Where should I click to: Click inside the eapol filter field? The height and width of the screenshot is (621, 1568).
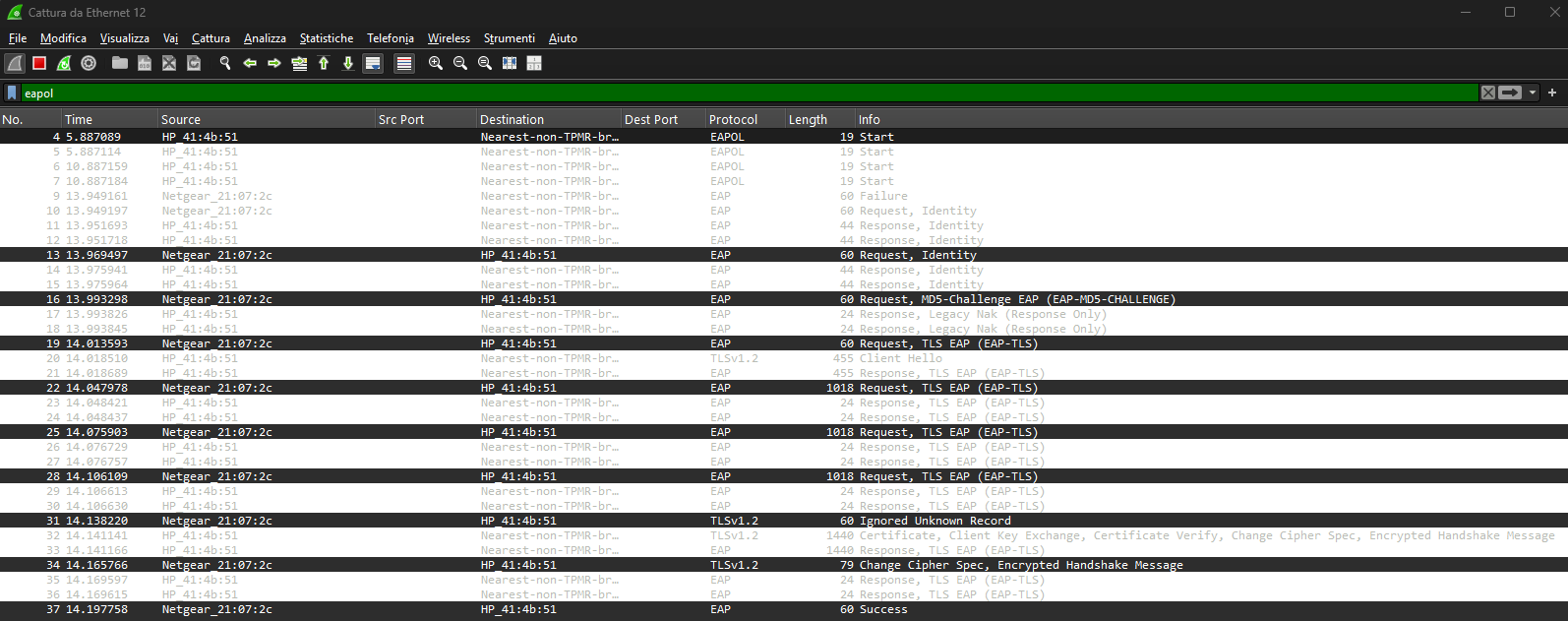[x=689, y=93]
